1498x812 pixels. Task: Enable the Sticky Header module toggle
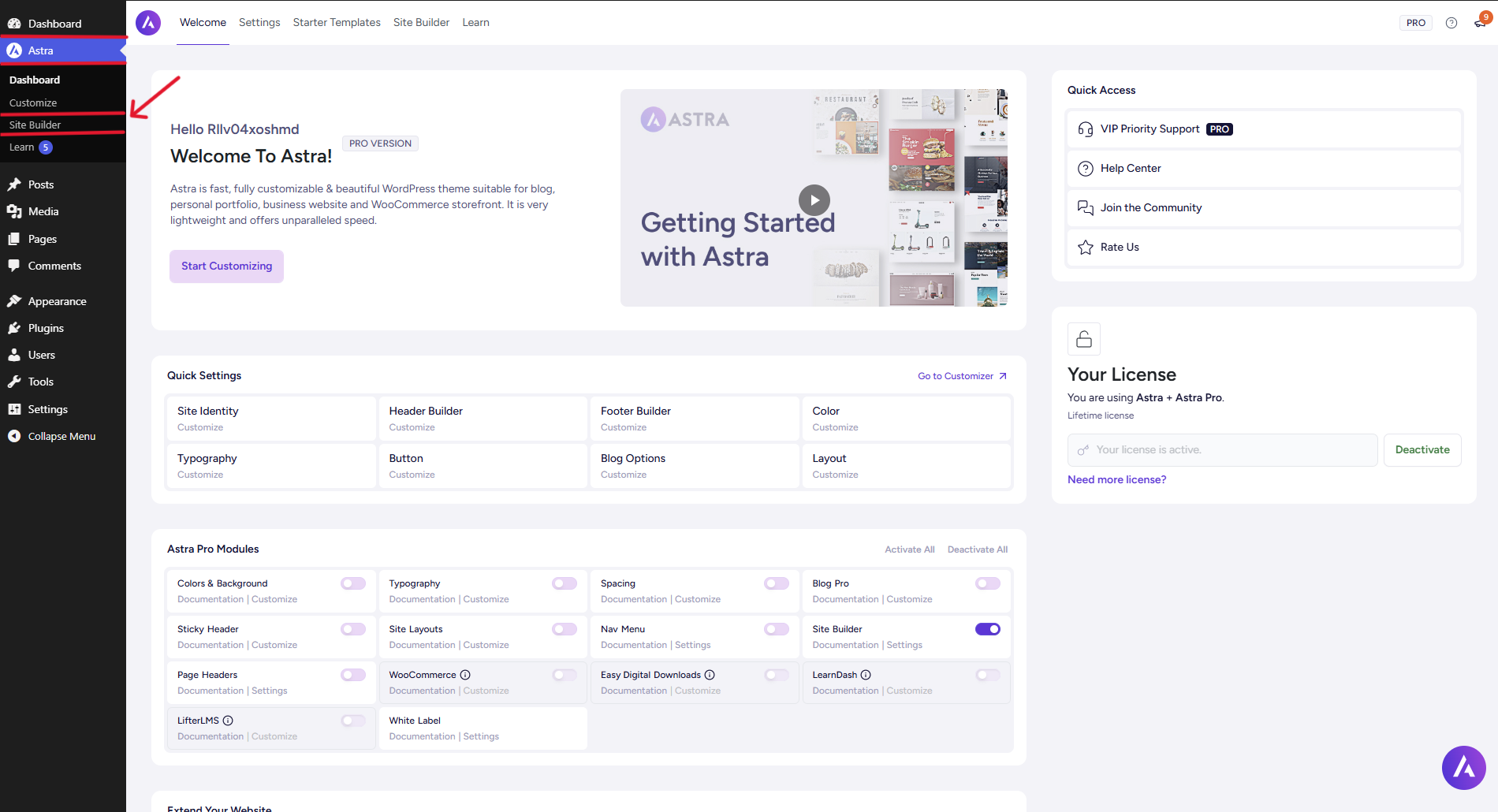(353, 629)
